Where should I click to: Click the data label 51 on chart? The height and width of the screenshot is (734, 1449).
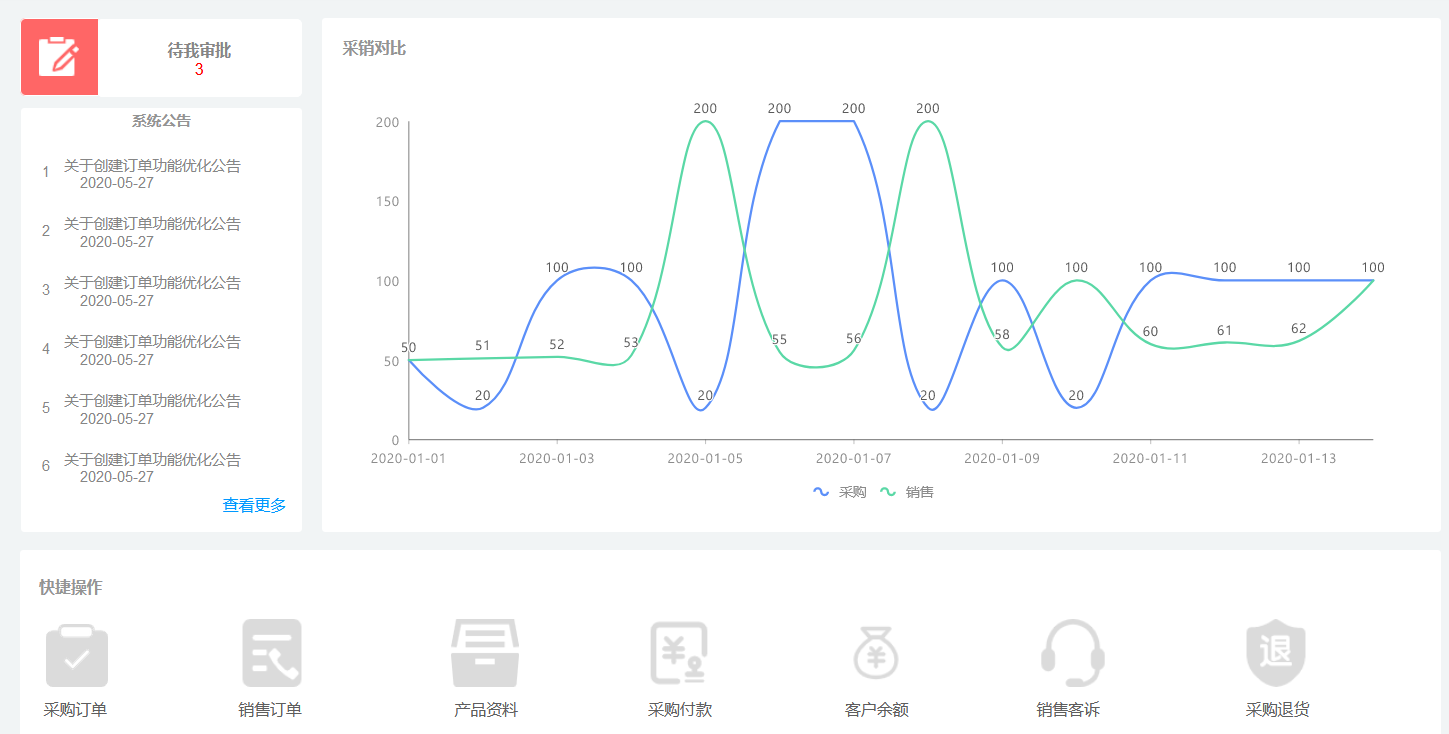click(483, 346)
